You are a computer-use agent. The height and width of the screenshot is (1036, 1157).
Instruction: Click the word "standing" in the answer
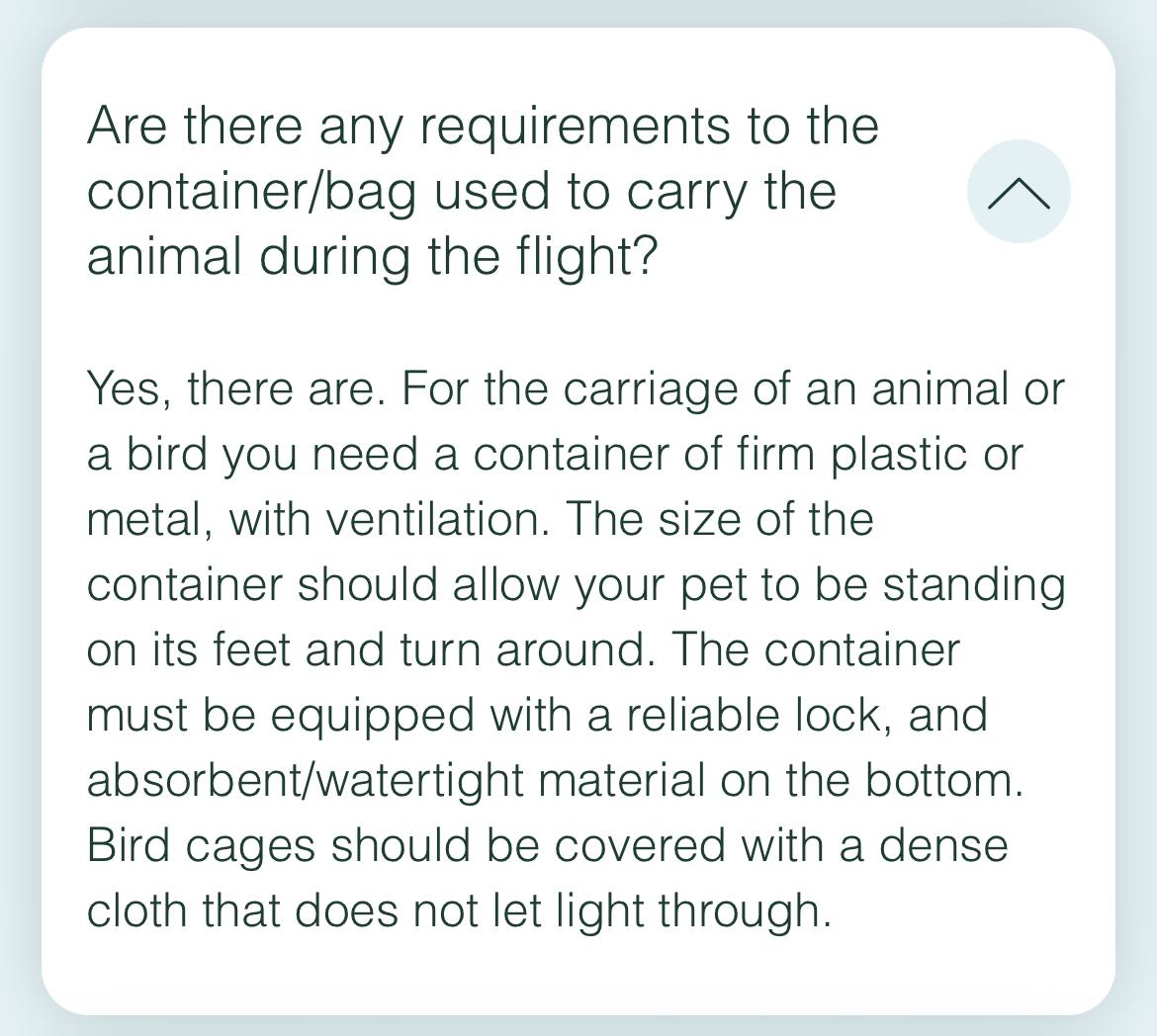[x=974, y=584]
